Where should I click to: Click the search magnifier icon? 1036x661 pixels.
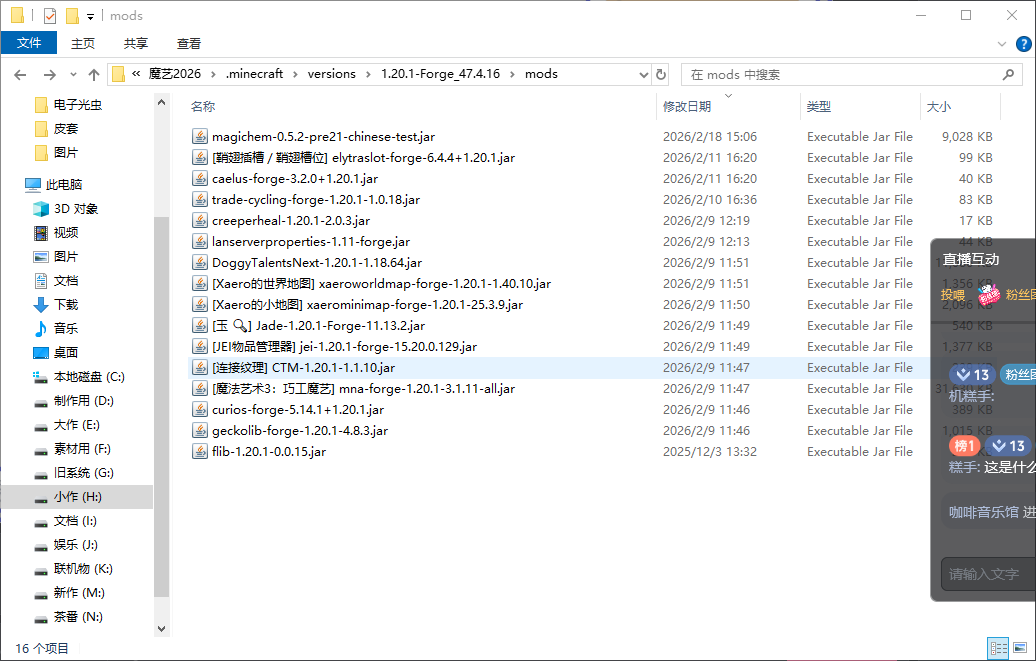1008,75
